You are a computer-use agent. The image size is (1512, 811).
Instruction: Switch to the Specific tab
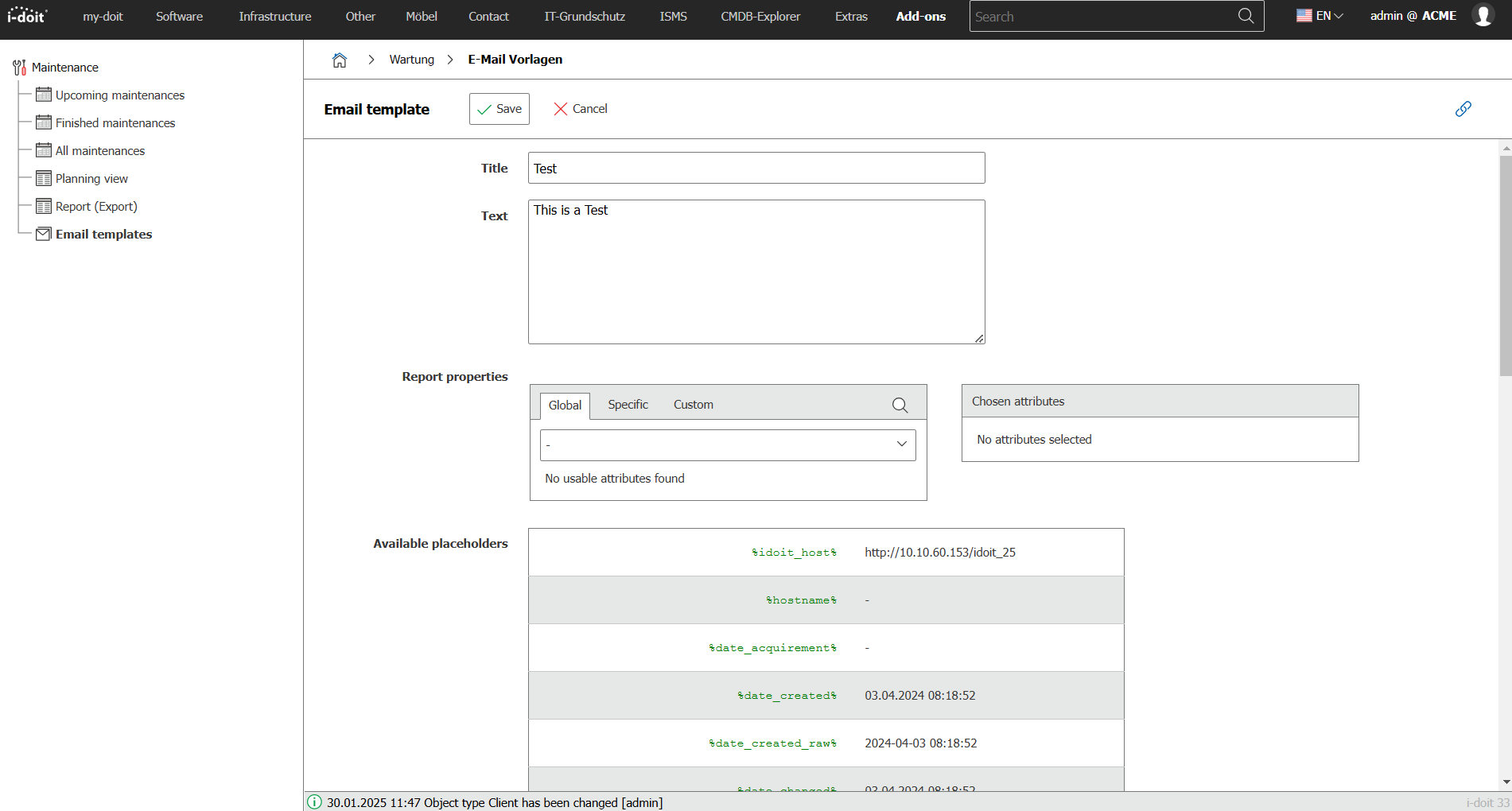coord(628,405)
